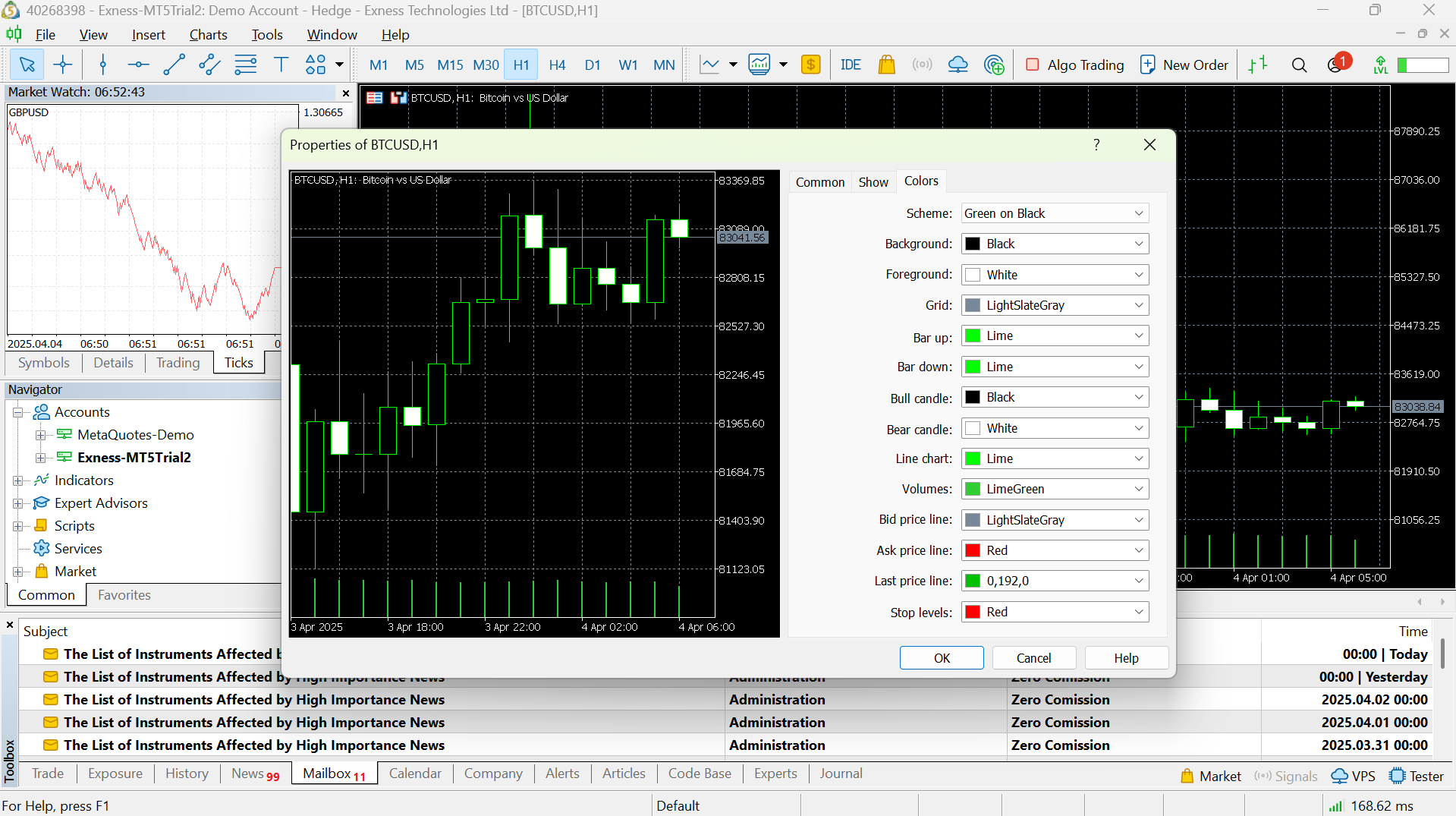Pick the Fibonacci retracement tool
The height and width of the screenshot is (816, 1456).
[245, 65]
